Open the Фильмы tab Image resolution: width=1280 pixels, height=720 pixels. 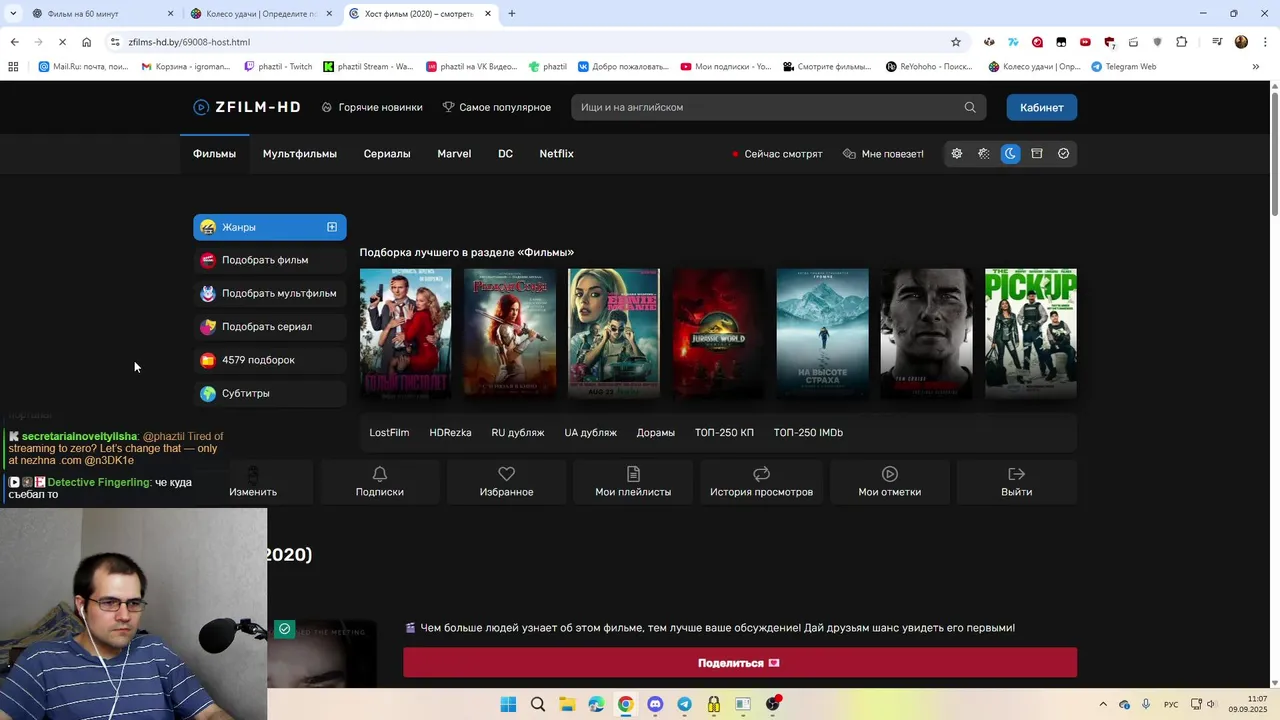coord(214,154)
